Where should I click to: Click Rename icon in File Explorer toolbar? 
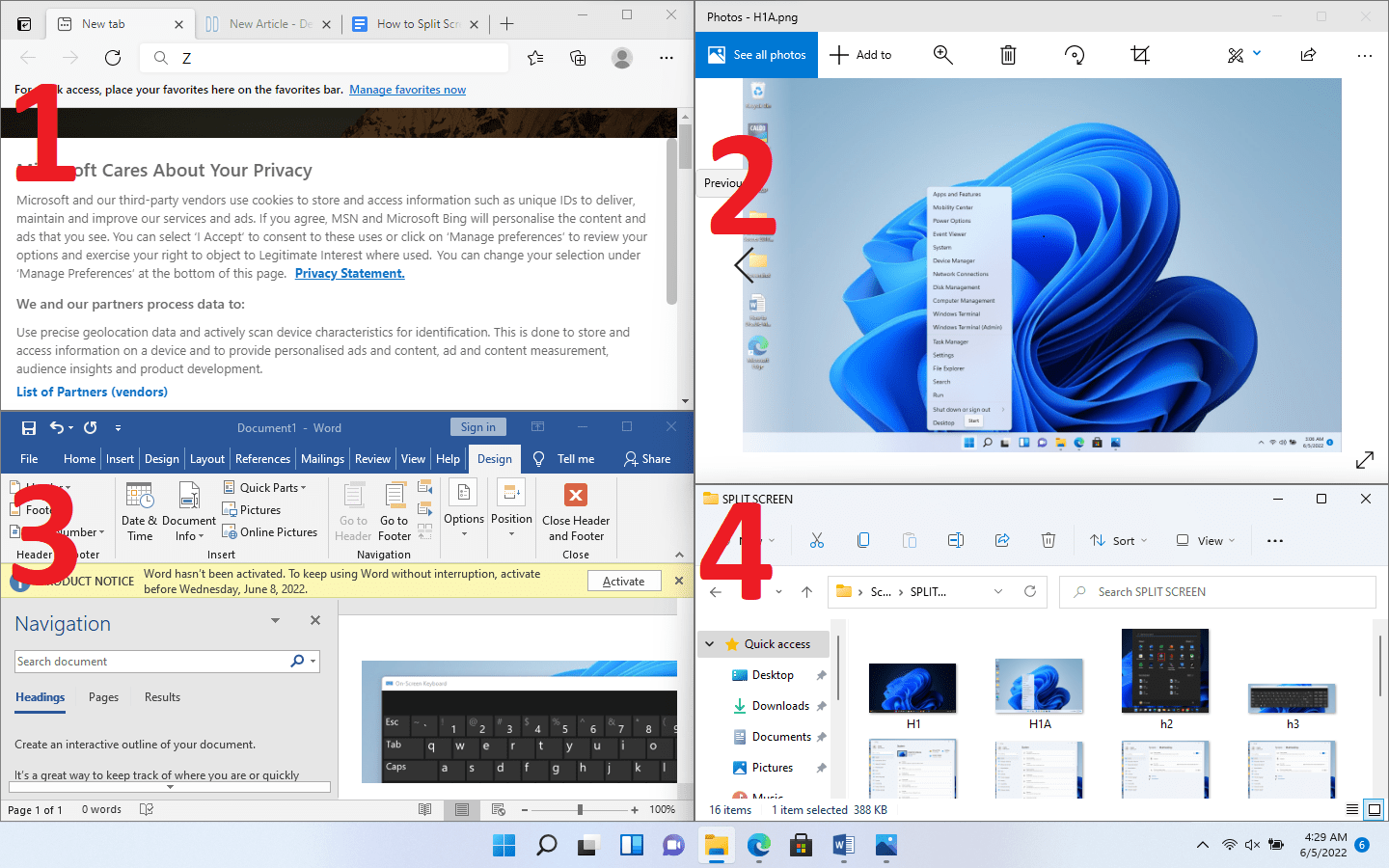pyautogui.click(x=956, y=540)
